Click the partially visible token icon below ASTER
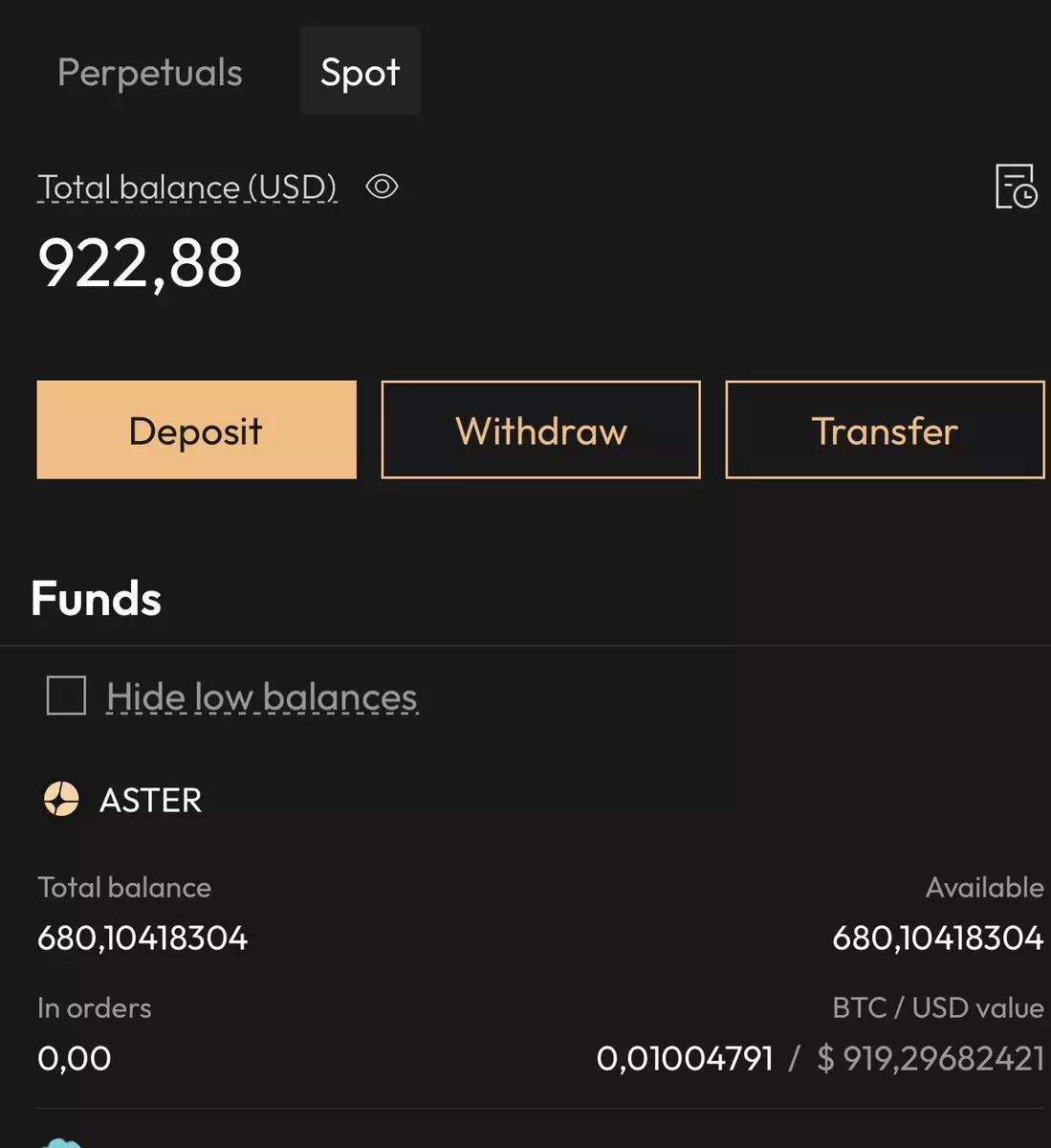This screenshot has width=1051, height=1148. click(x=61, y=1142)
